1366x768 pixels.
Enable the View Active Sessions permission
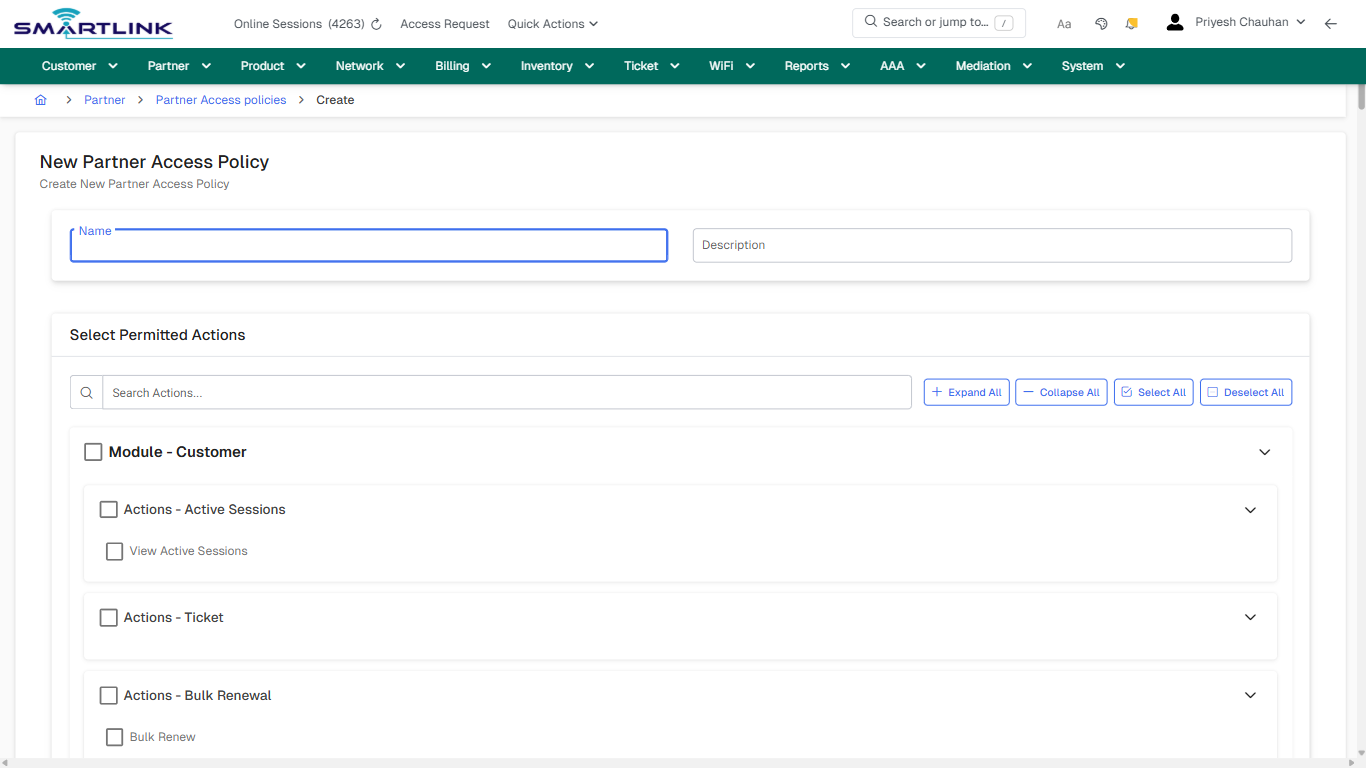[x=114, y=551]
